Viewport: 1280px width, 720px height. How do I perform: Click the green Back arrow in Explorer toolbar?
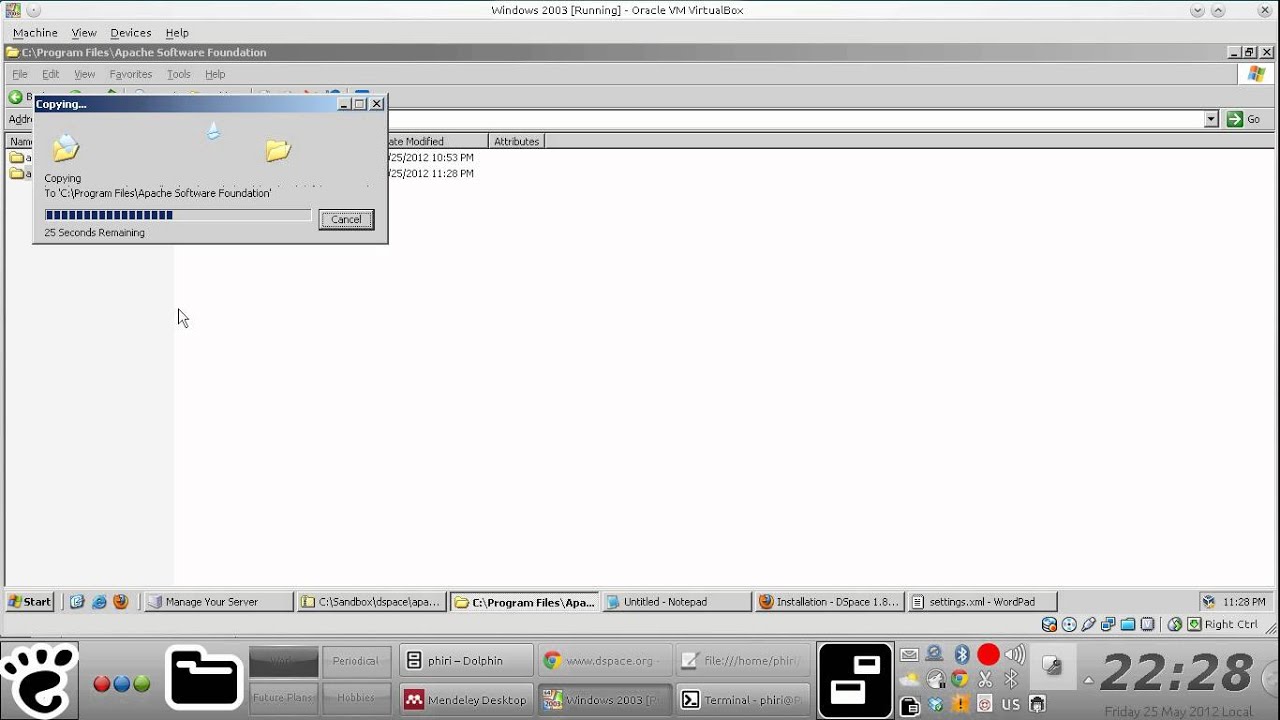click(x=16, y=97)
